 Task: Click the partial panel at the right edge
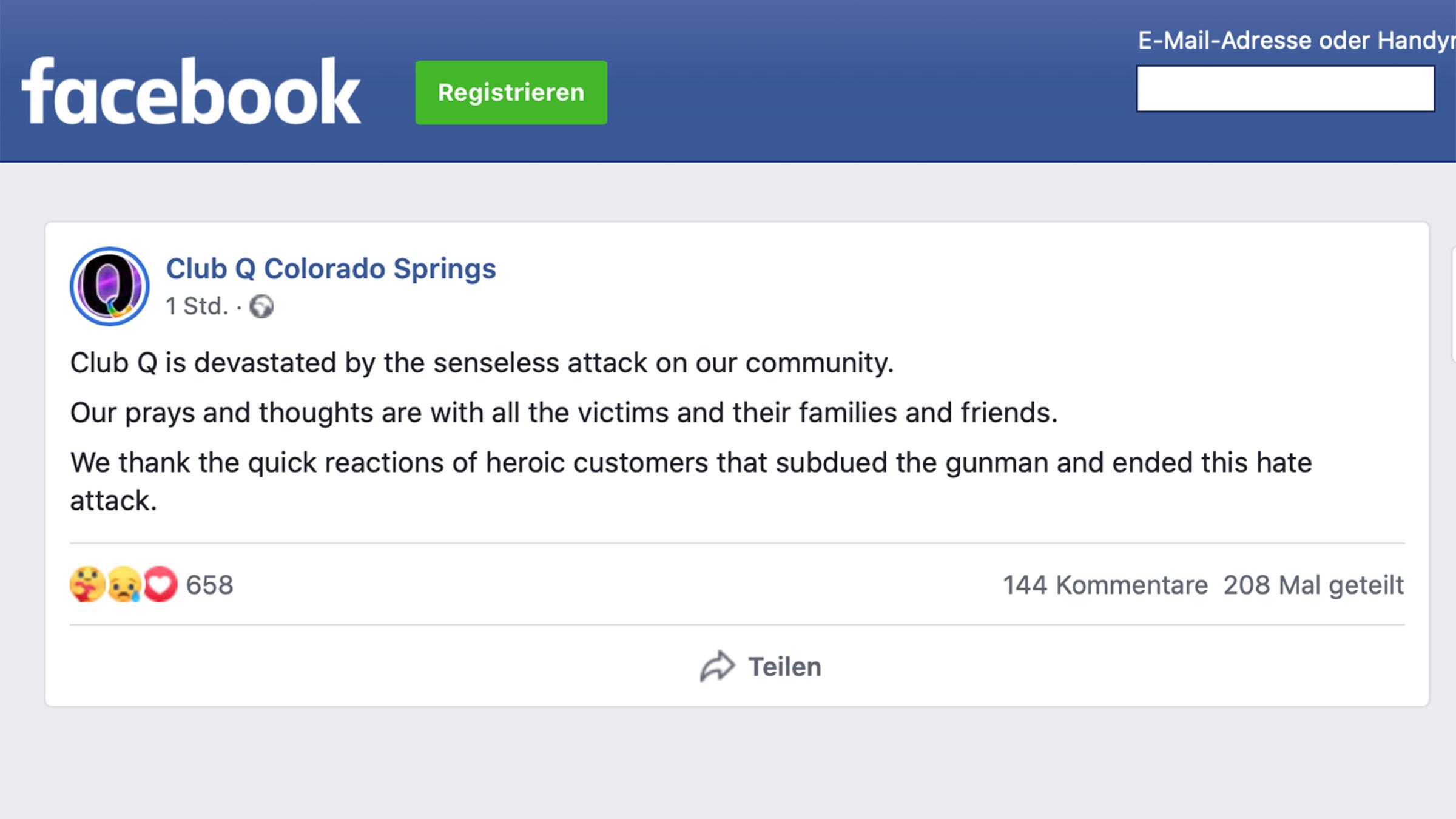1453,303
